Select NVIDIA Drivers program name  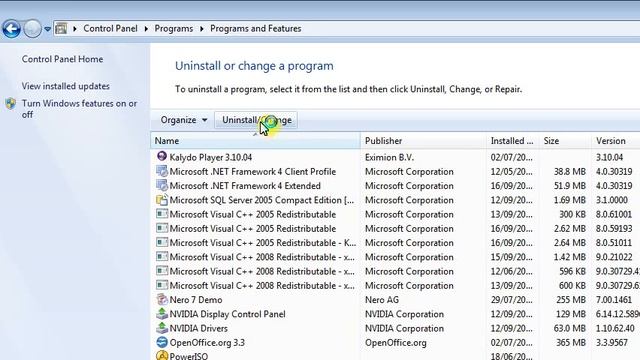[x=198, y=328]
